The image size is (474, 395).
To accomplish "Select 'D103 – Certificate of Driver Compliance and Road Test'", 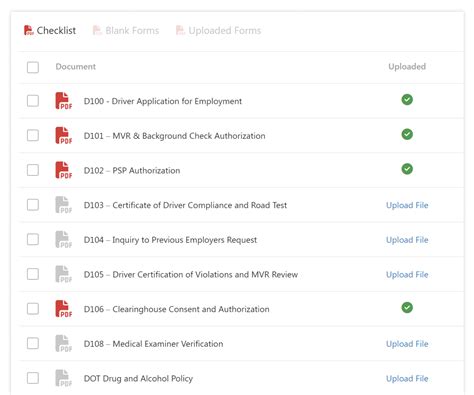I will click(x=185, y=205).
